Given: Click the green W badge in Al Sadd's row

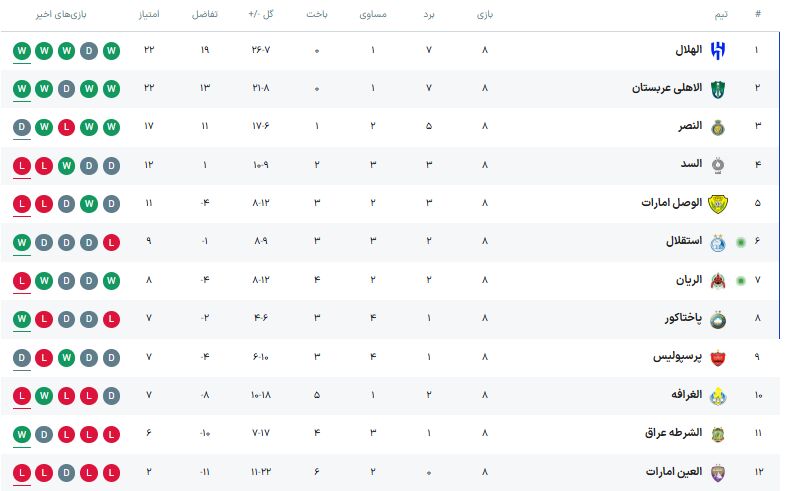Looking at the screenshot, I should (x=66, y=165).
